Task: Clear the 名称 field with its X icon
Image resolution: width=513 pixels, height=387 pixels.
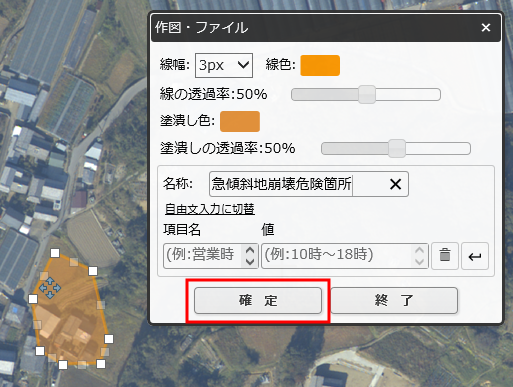Action: pyautogui.click(x=395, y=184)
